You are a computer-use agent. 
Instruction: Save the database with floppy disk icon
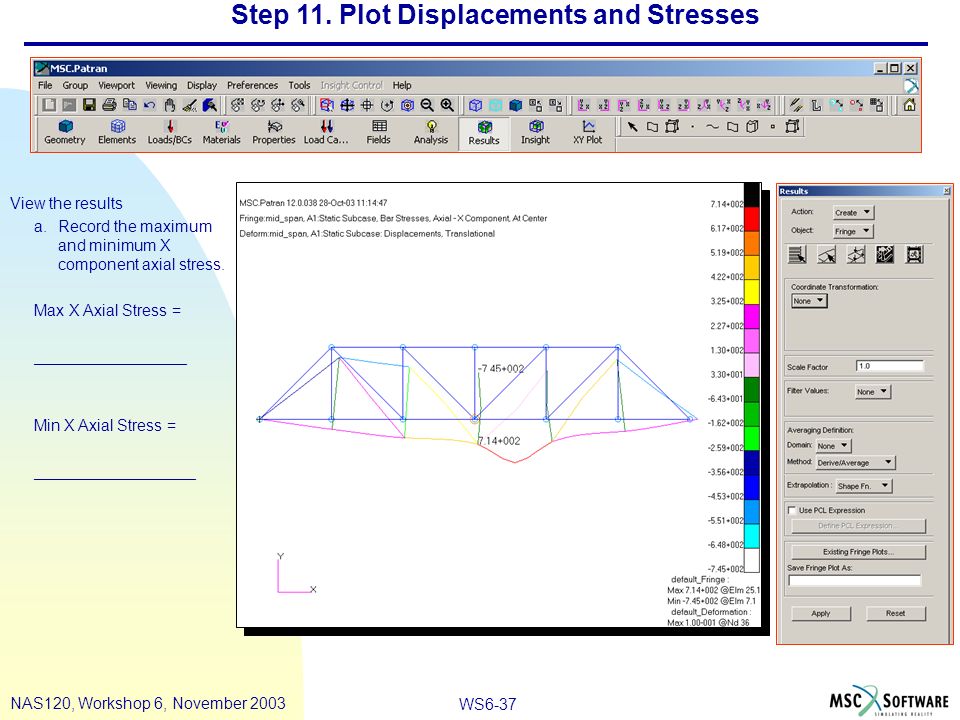(x=89, y=105)
